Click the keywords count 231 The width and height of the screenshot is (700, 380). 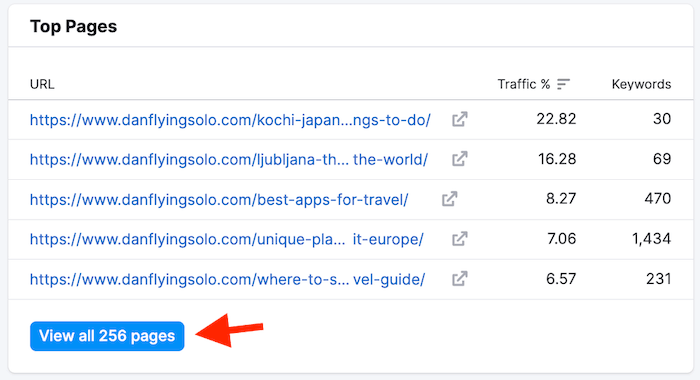coord(658,279)
